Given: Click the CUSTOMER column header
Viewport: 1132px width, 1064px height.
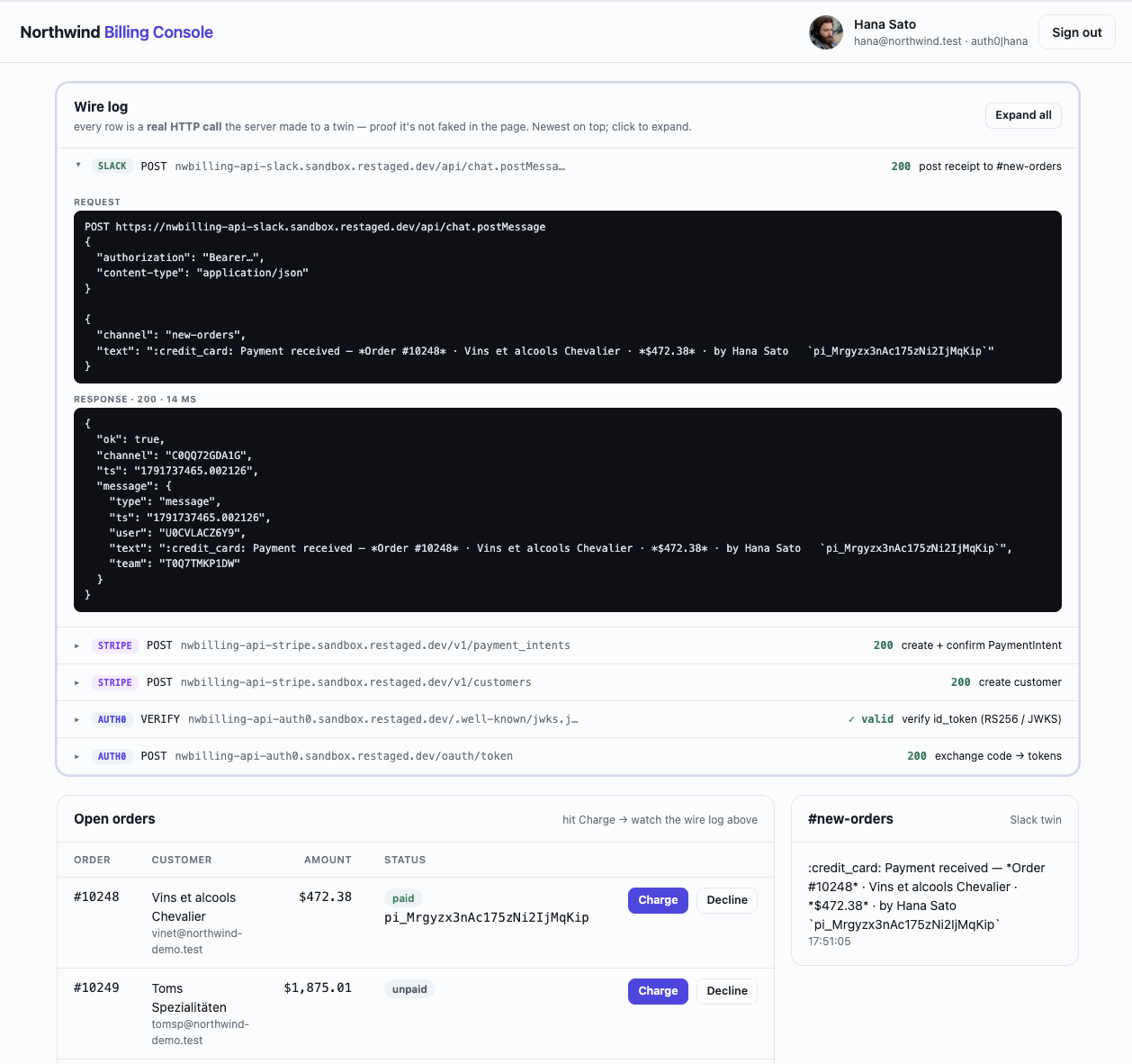Looking at the screenshot, I should point(182,860).
